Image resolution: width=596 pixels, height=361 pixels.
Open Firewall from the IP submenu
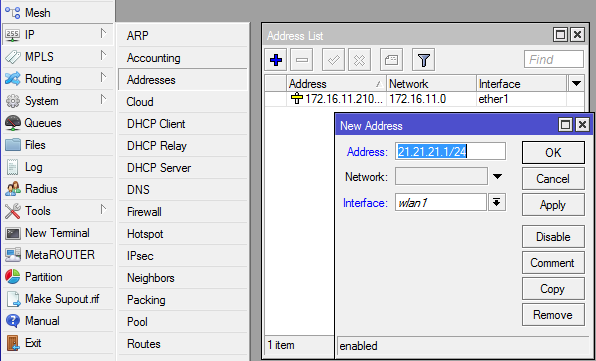183,212
